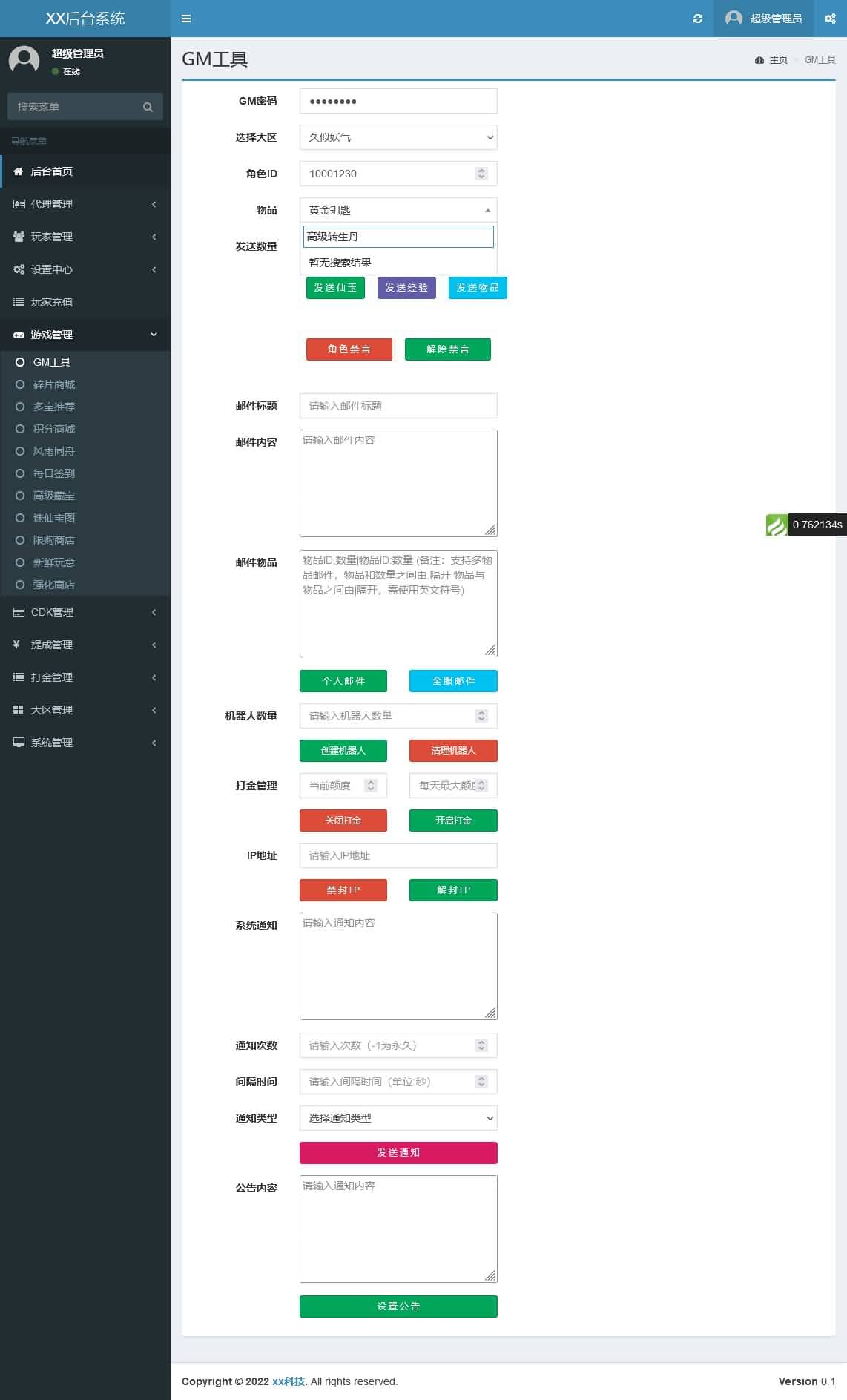Open the 选择大区 dropdown

398,137
